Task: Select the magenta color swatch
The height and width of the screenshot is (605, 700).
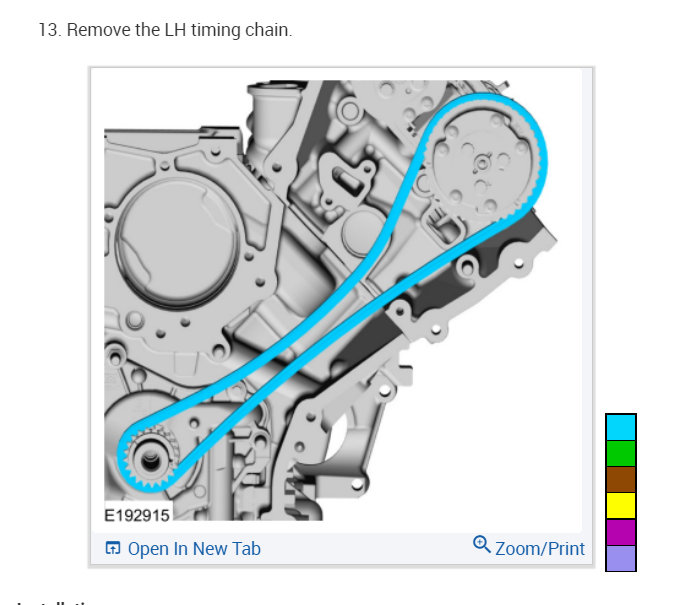Action: click(x=621, y=532)
